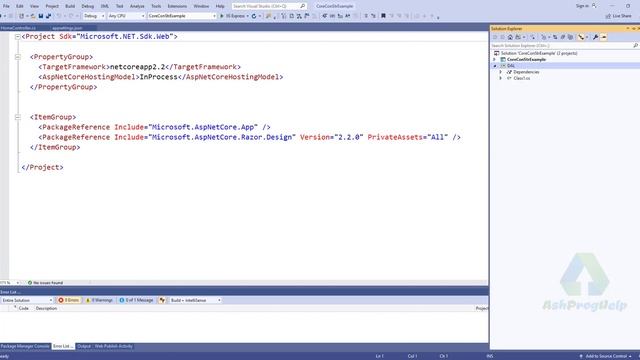Open the Package Manager Console tab
This screenshot has width=640, height=360.
click(x=25, y=346)
